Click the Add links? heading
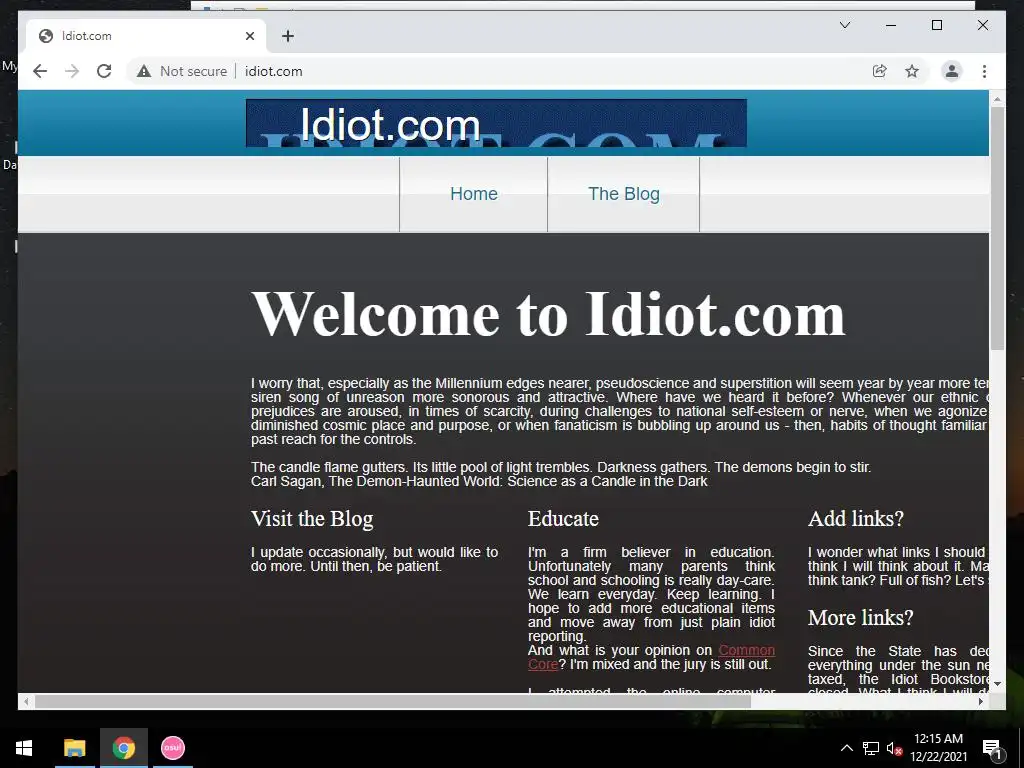The width and height of the screenshot is (1024, 768). point(856,519)
